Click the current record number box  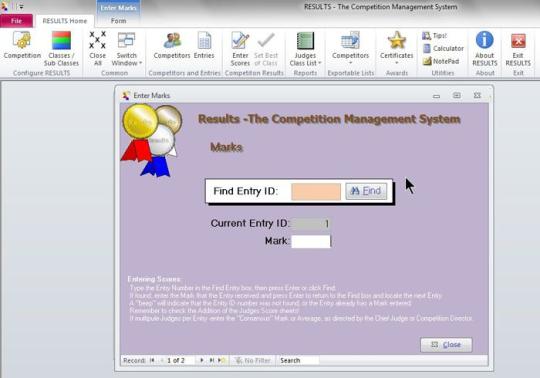(x=180, y=360)
